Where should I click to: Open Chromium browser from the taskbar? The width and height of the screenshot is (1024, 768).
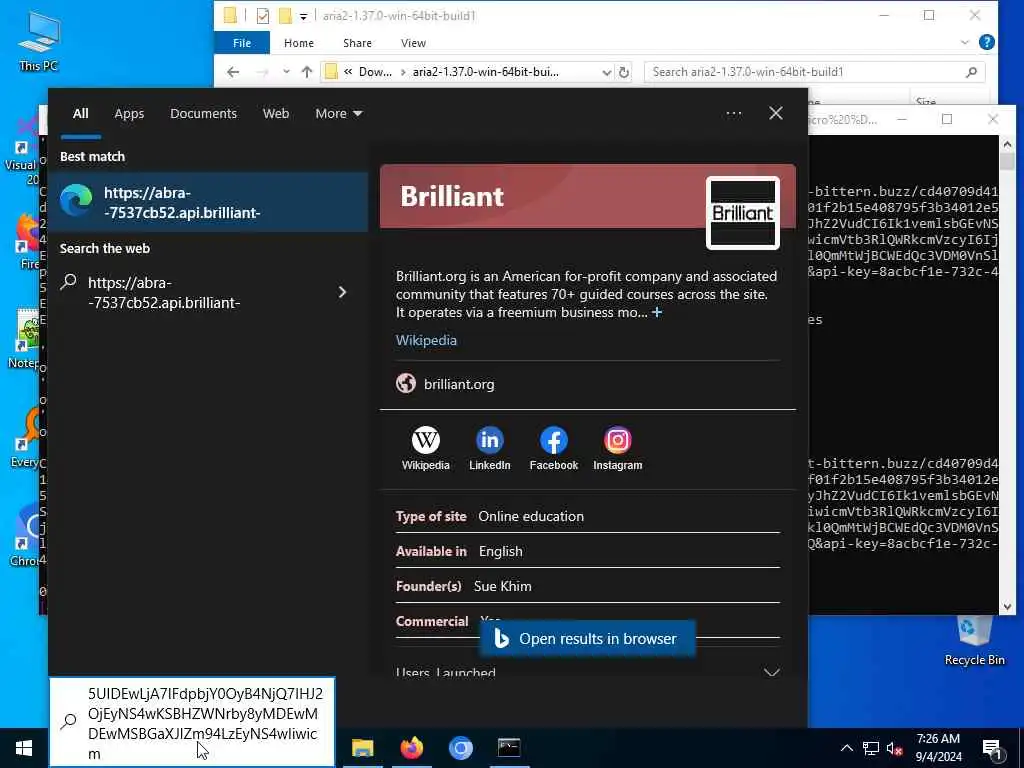click(460, 748)
